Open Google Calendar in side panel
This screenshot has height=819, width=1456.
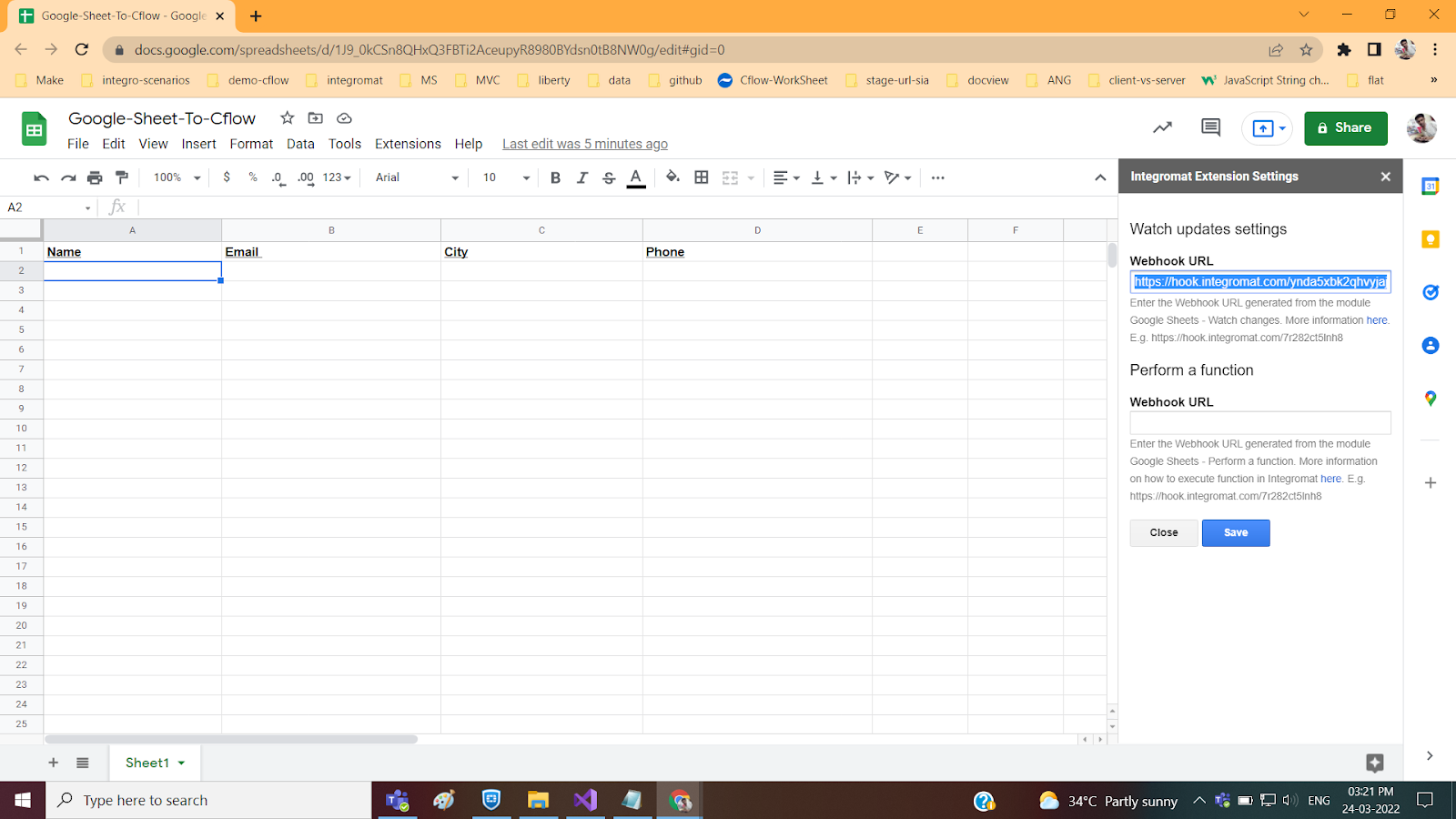1431,187
